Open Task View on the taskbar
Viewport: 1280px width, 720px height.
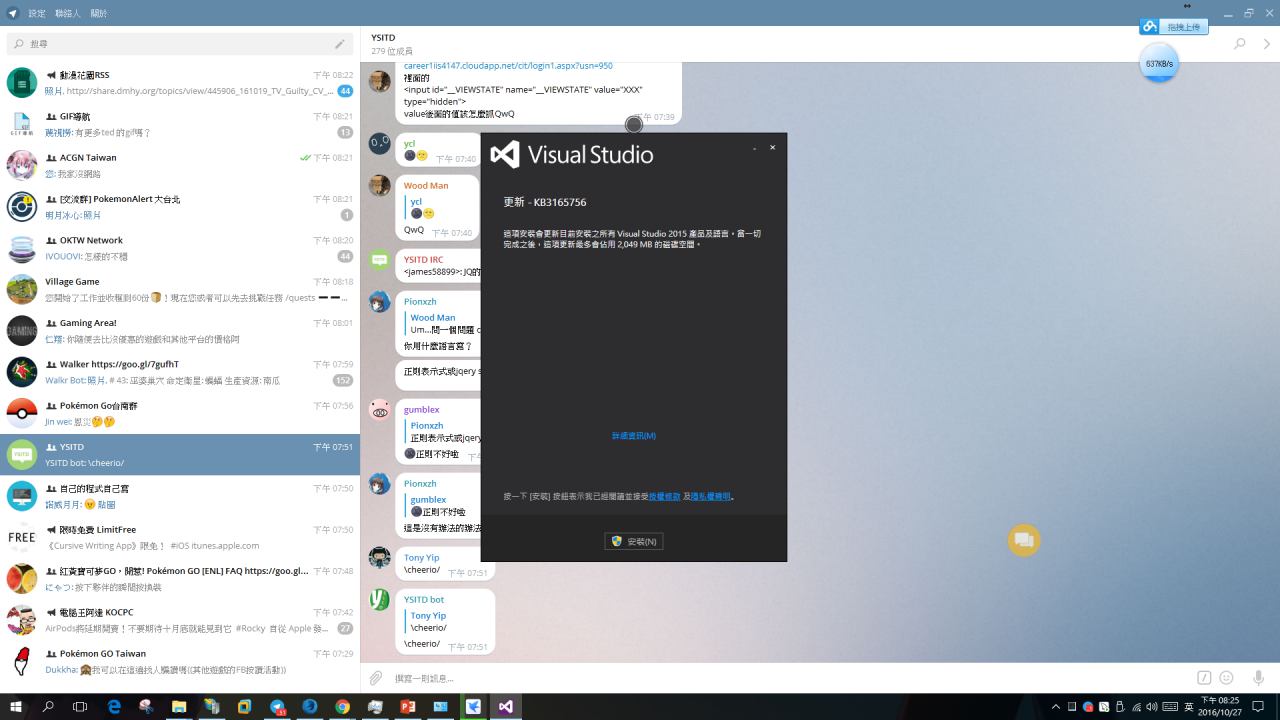[80, 706]
